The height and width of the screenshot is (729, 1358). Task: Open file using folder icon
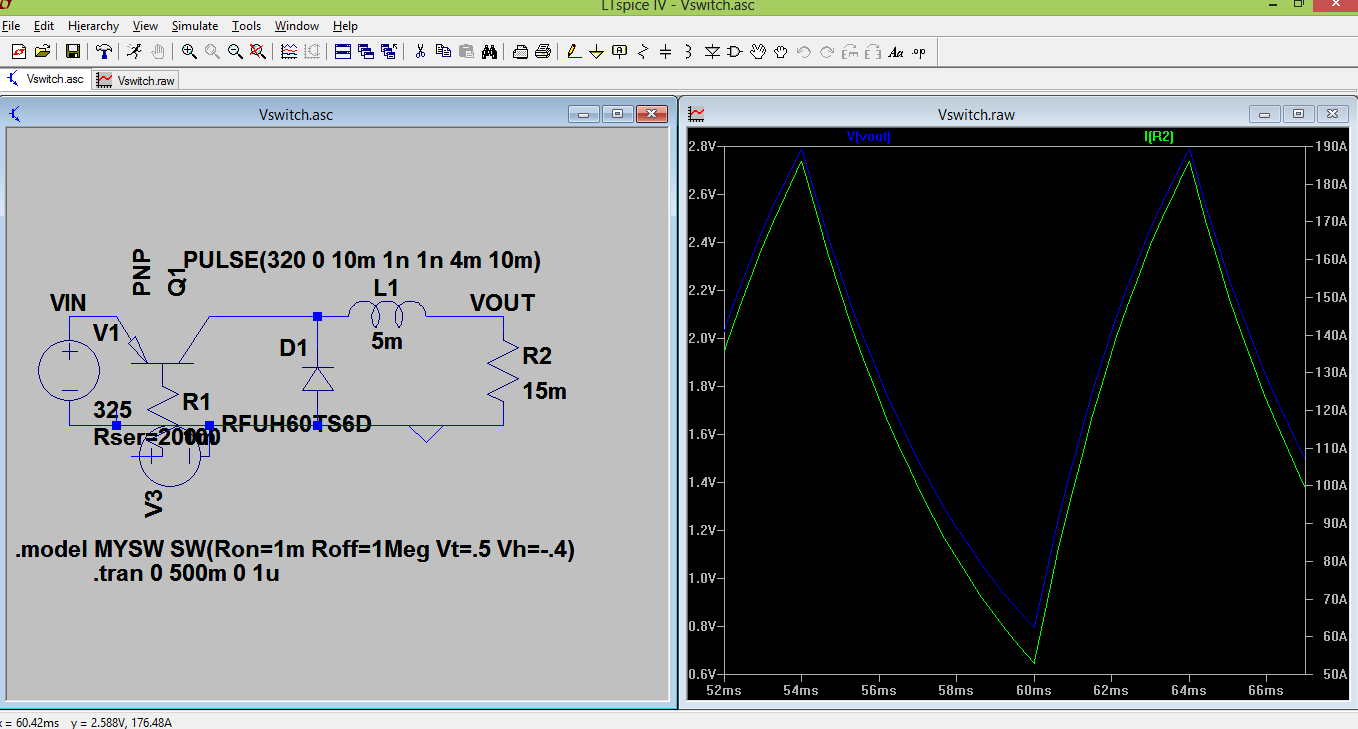[42, 51]
